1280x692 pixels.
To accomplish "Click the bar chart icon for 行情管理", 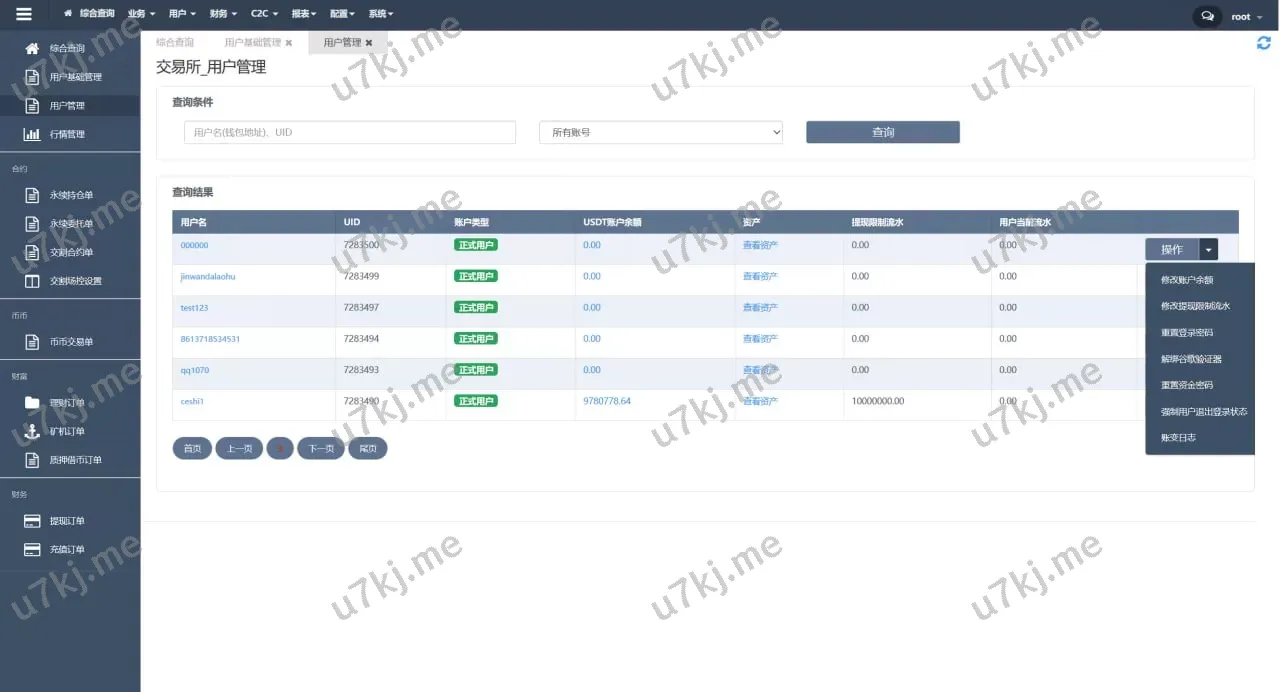I will tap(32, 134).
